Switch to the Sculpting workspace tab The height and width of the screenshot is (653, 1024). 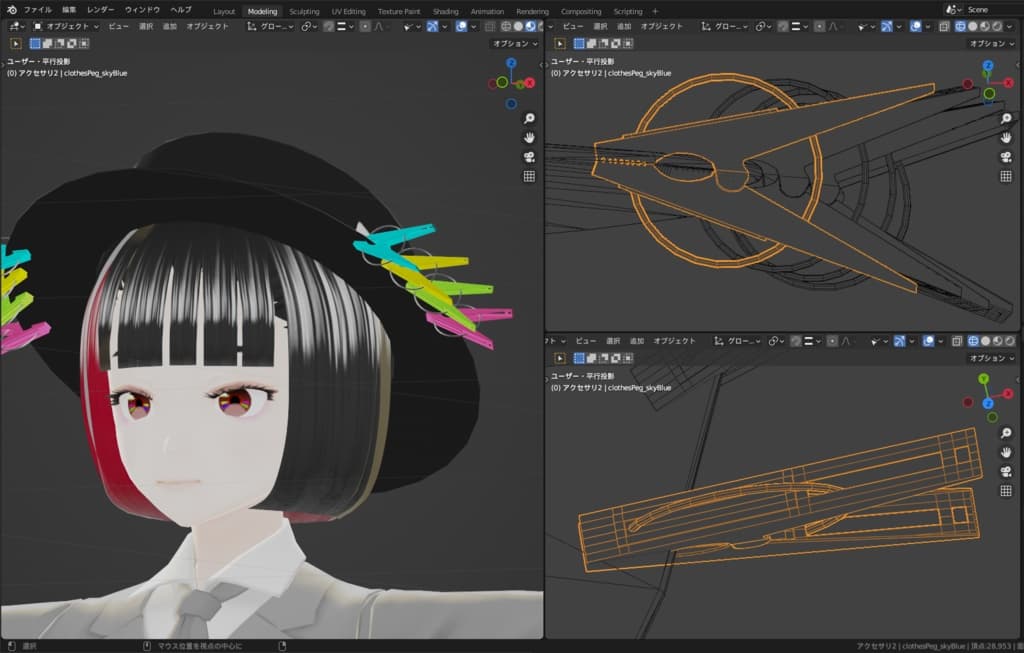point(304,11)
